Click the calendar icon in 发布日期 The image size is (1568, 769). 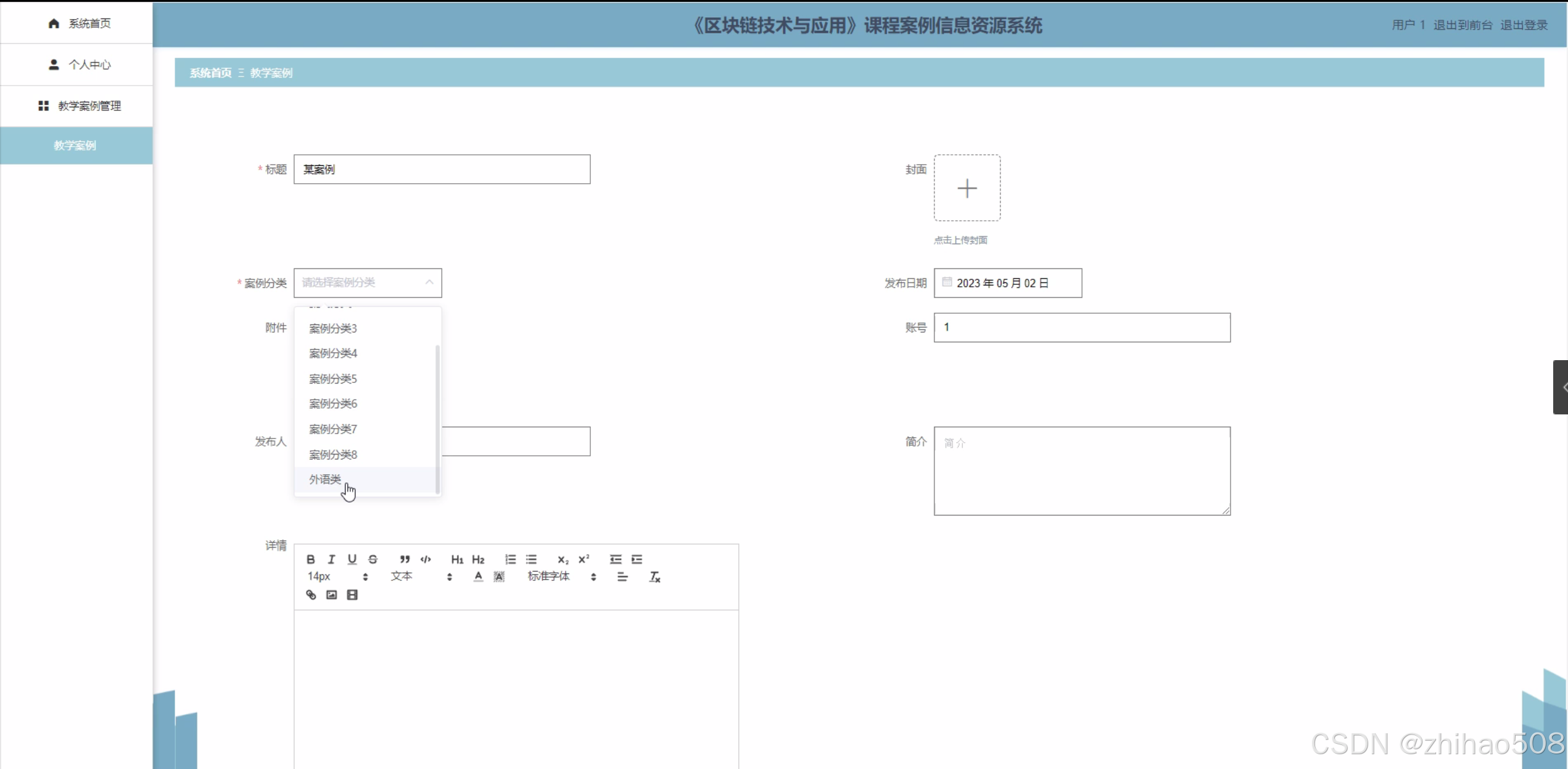947,282
